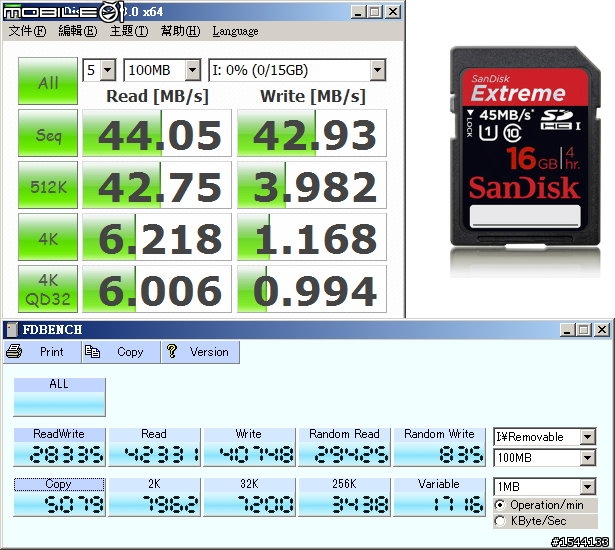Click the 256K test button
615x550 pixels.
click(344, 497)
